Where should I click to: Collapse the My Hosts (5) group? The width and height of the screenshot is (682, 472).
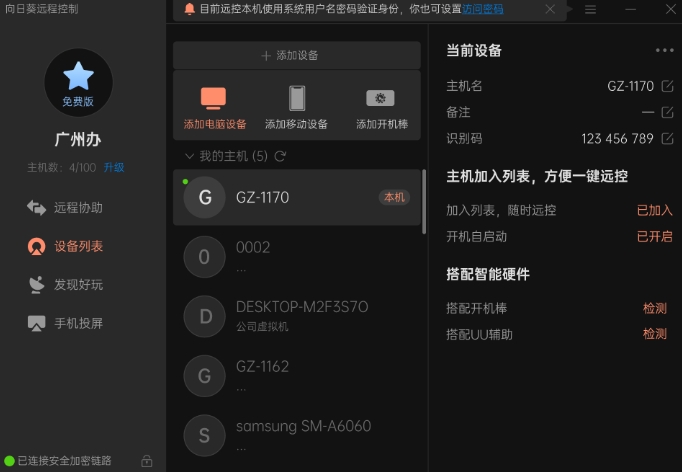189,156
